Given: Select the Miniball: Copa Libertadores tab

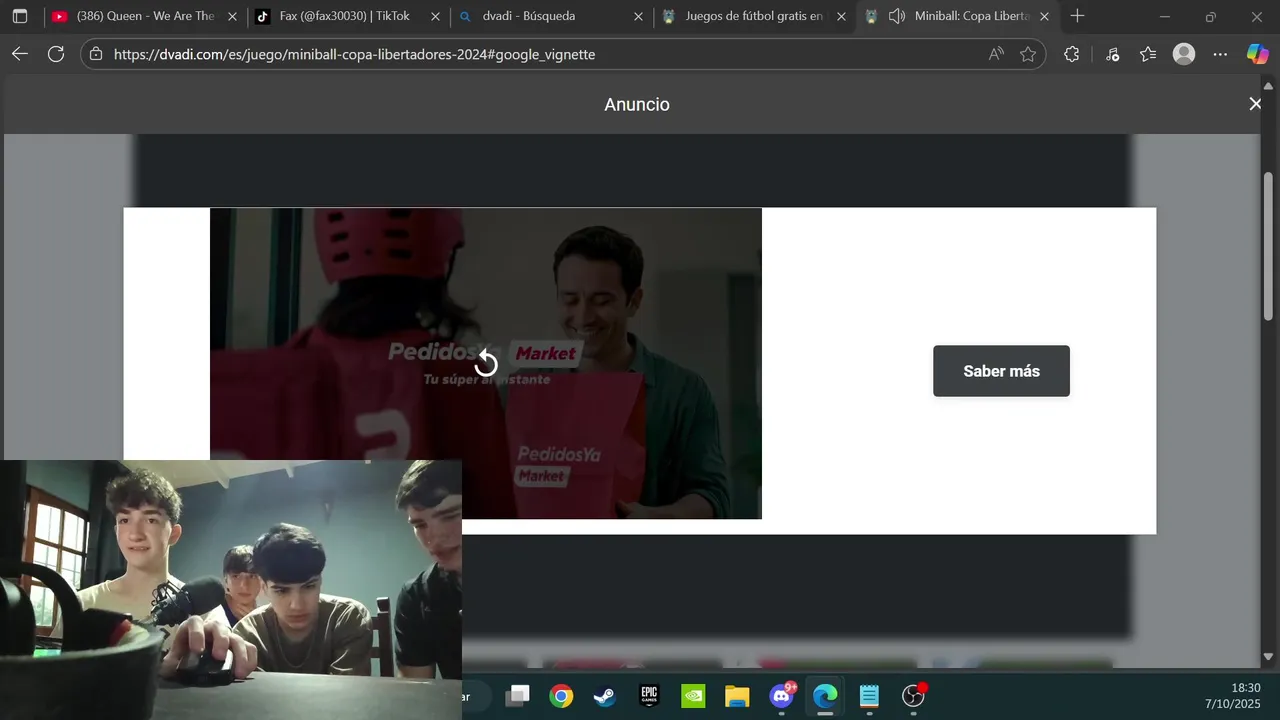Looking at the screenshot, I should [x=956, y=17].
